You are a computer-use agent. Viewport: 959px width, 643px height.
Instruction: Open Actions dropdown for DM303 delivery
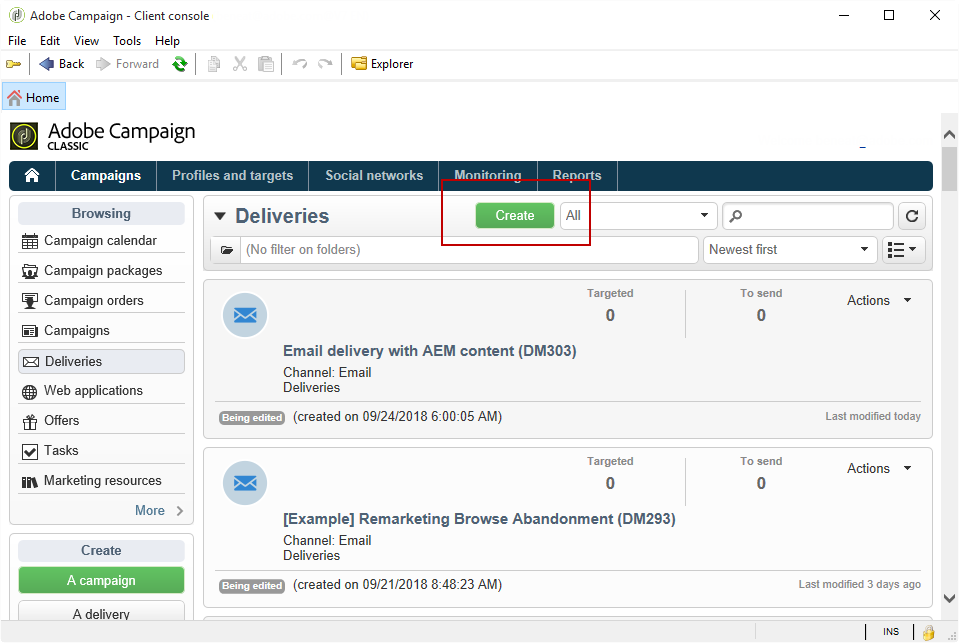[x=879, y=300]
